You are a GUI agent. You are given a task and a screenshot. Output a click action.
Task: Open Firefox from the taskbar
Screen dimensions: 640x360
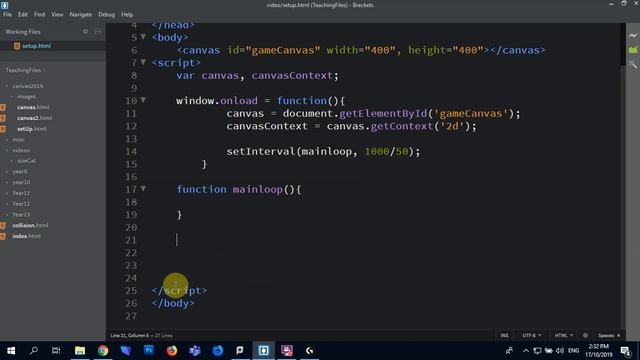(172, 351)
